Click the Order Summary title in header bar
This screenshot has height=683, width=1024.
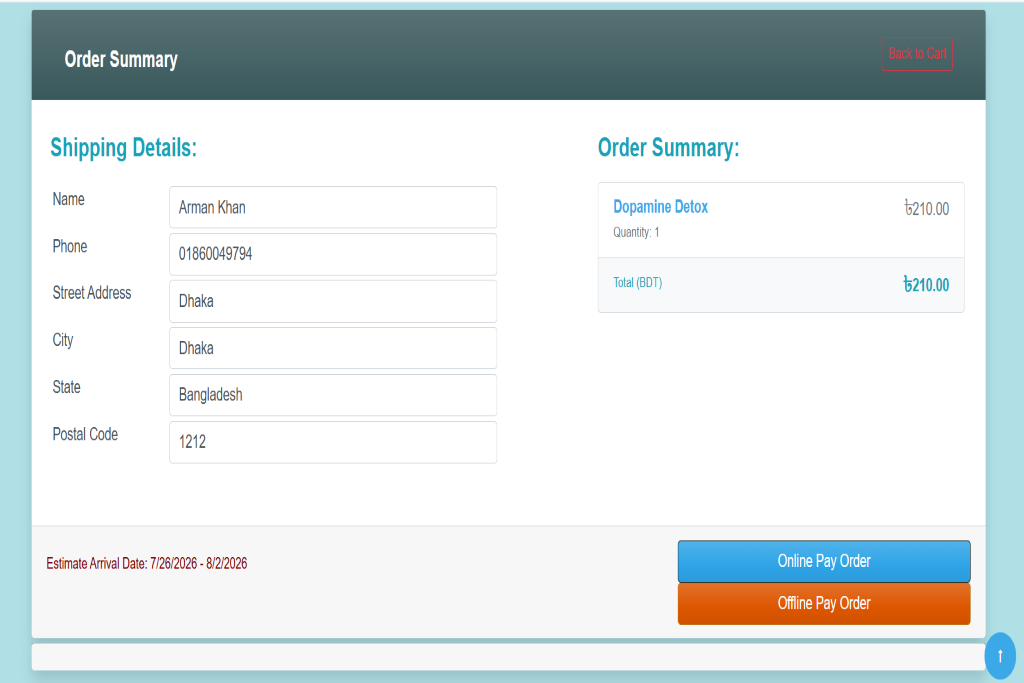tap(121, 59)
